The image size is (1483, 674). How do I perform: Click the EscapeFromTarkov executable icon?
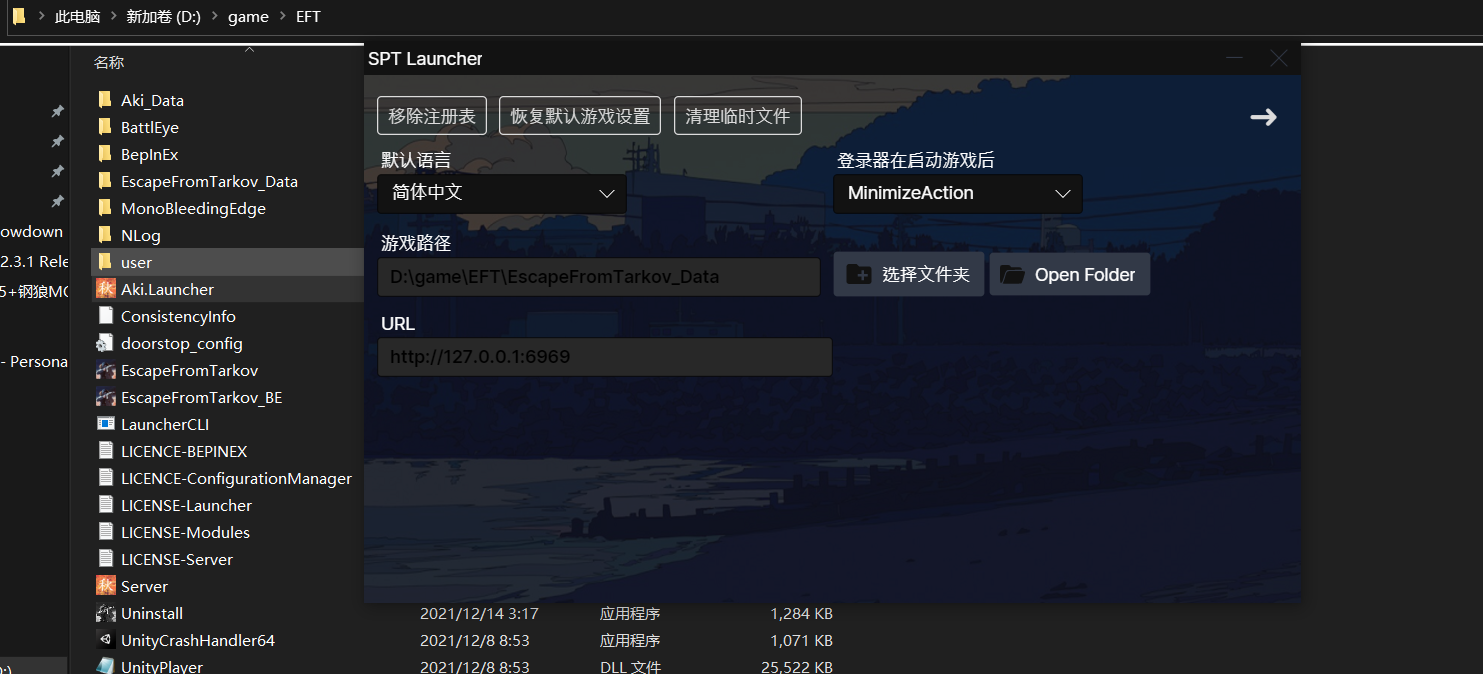pyautogui.click(x=105, y=370)
